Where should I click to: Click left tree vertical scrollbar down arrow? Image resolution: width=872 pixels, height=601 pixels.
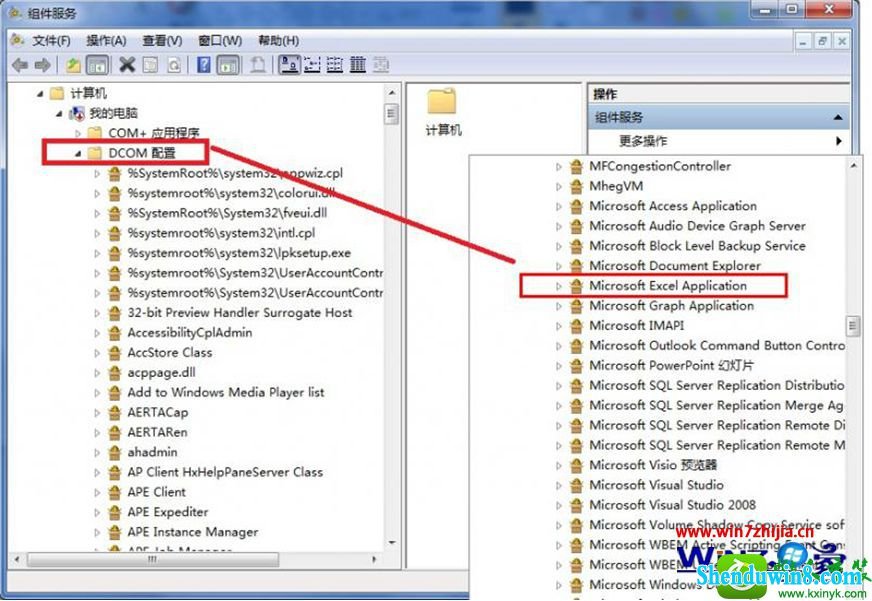pos(392,542)
